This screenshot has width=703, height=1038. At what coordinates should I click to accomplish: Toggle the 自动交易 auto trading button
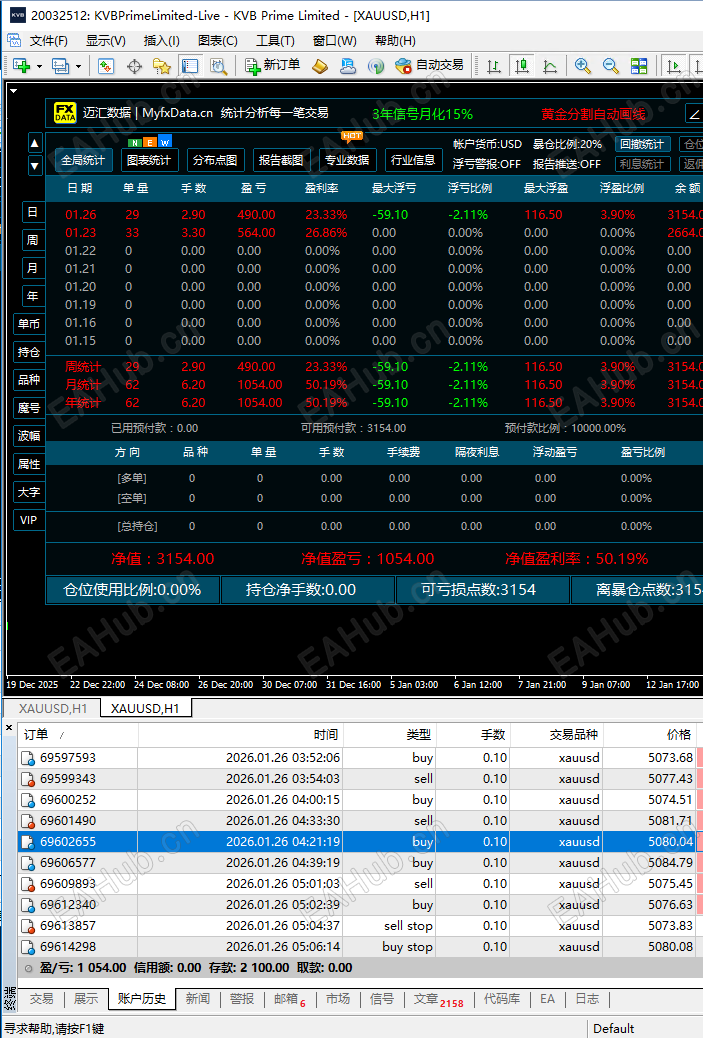(429, 65)
